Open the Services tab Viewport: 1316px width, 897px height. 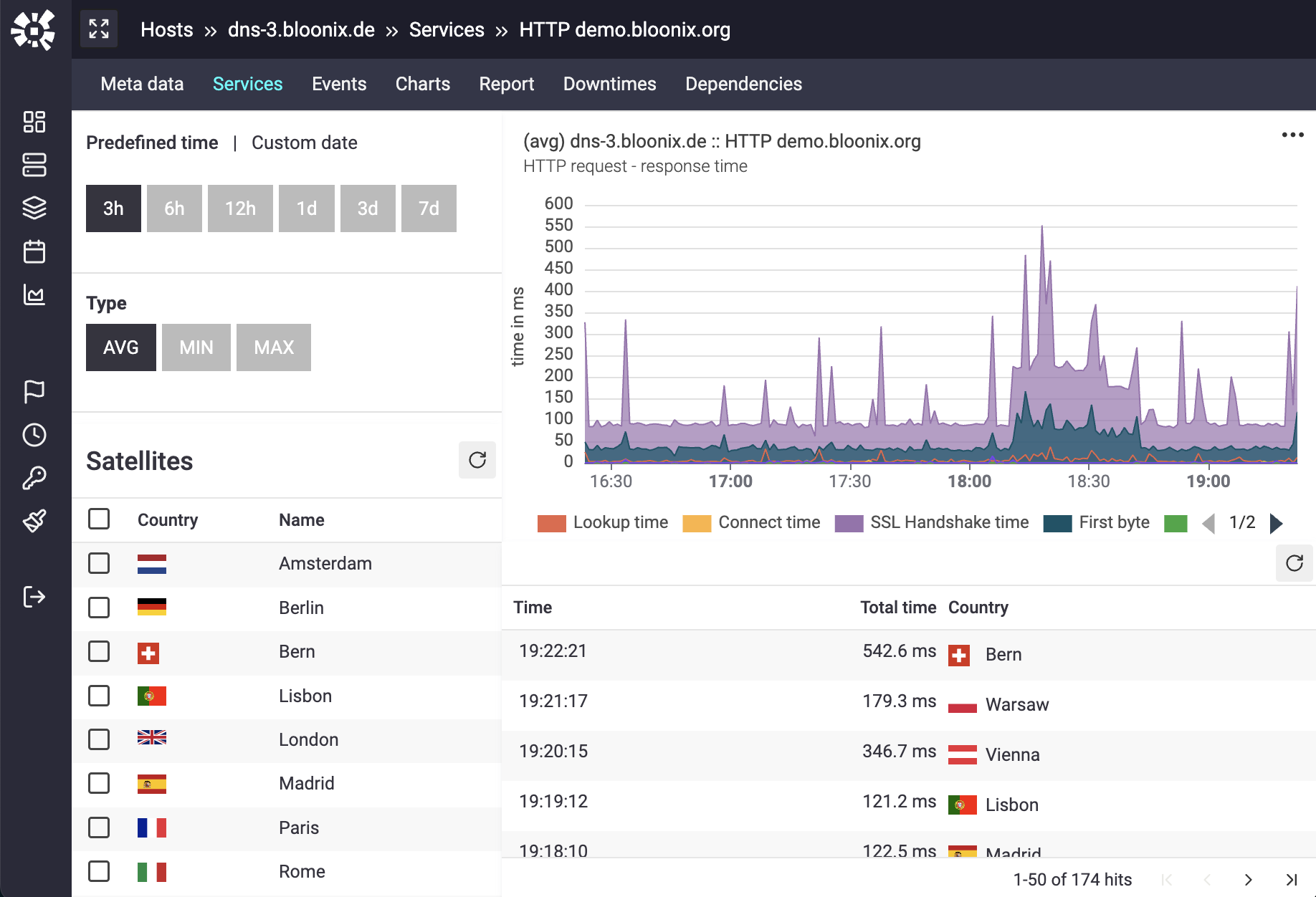[x=248, y=84]
